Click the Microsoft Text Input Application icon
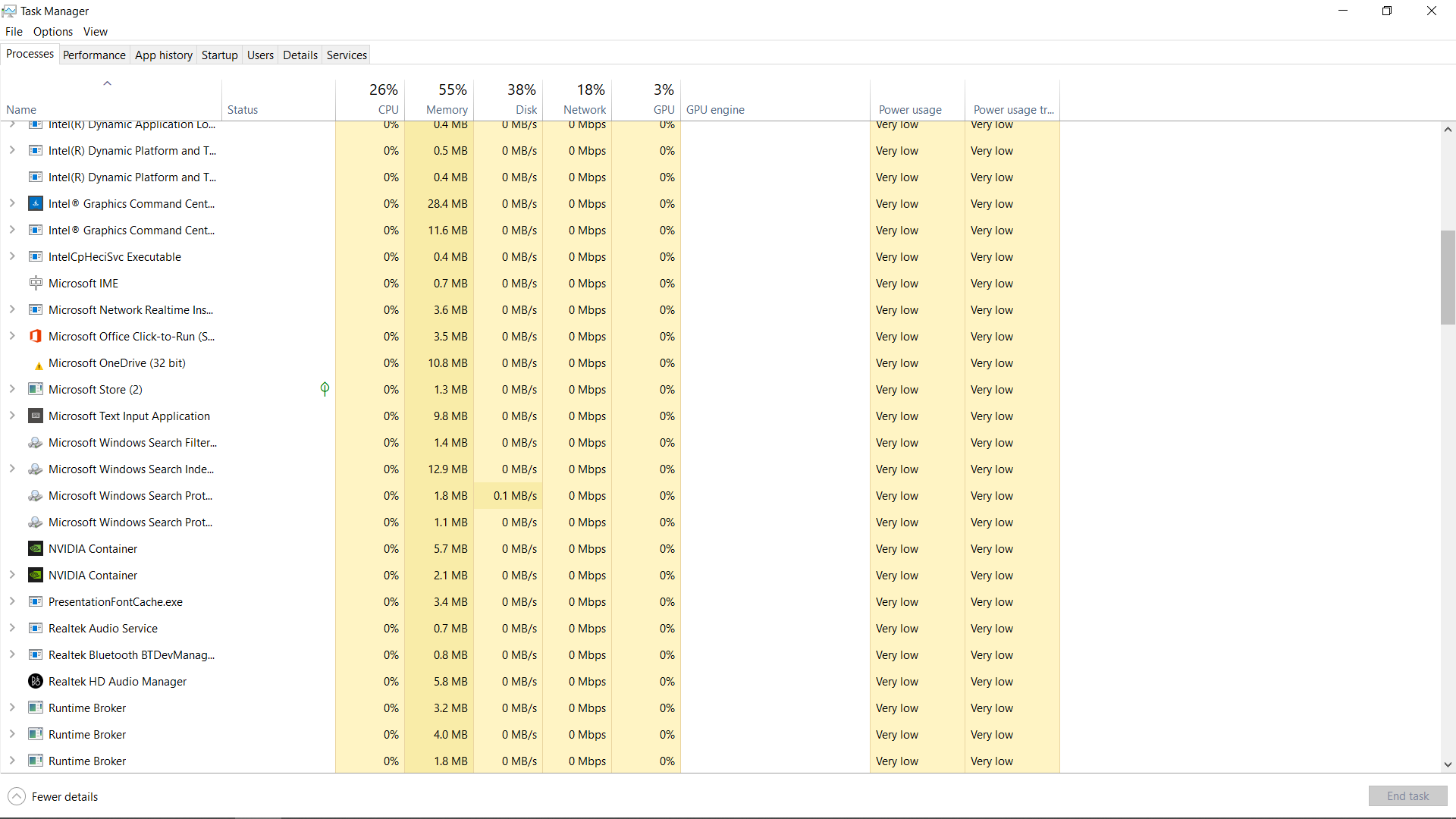Viewport: 1456px width, 819px height. (36, 416)
